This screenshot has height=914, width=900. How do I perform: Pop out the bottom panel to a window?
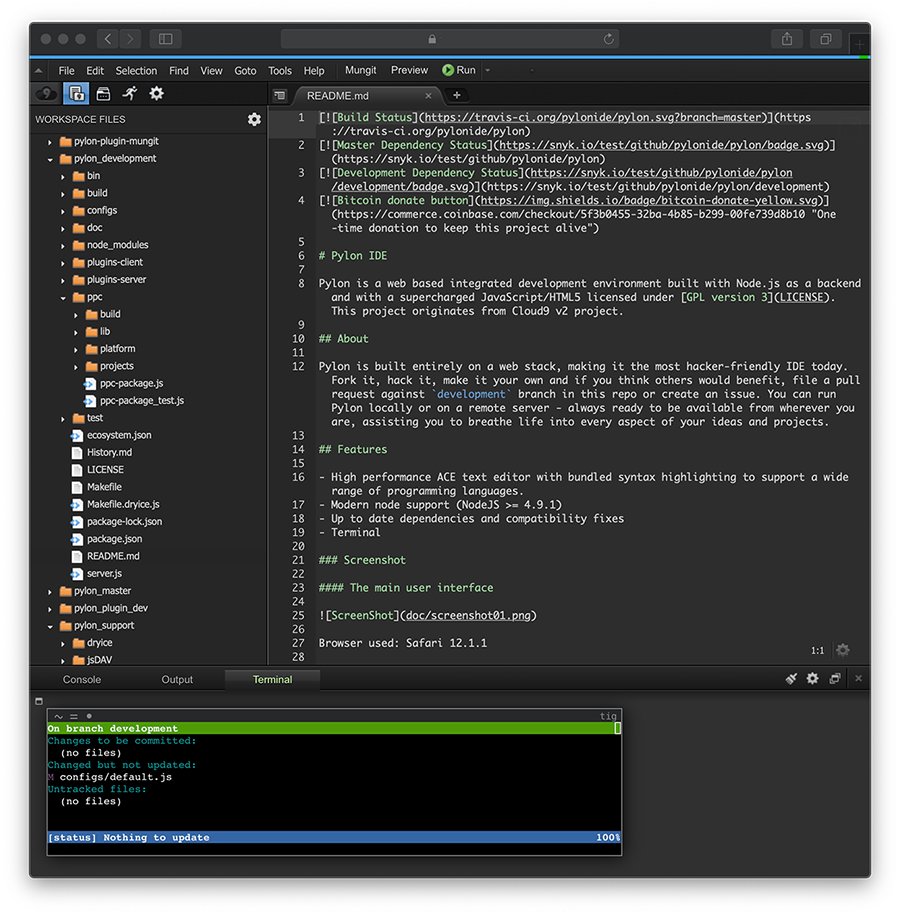pos(835,679)
